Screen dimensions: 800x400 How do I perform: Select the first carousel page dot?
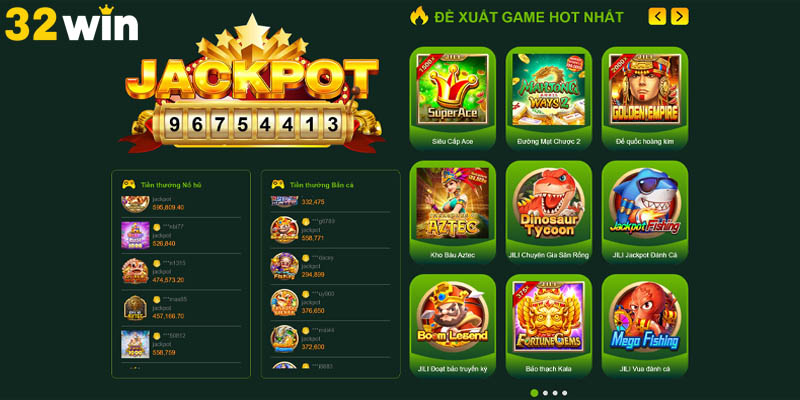coord(534,393)
